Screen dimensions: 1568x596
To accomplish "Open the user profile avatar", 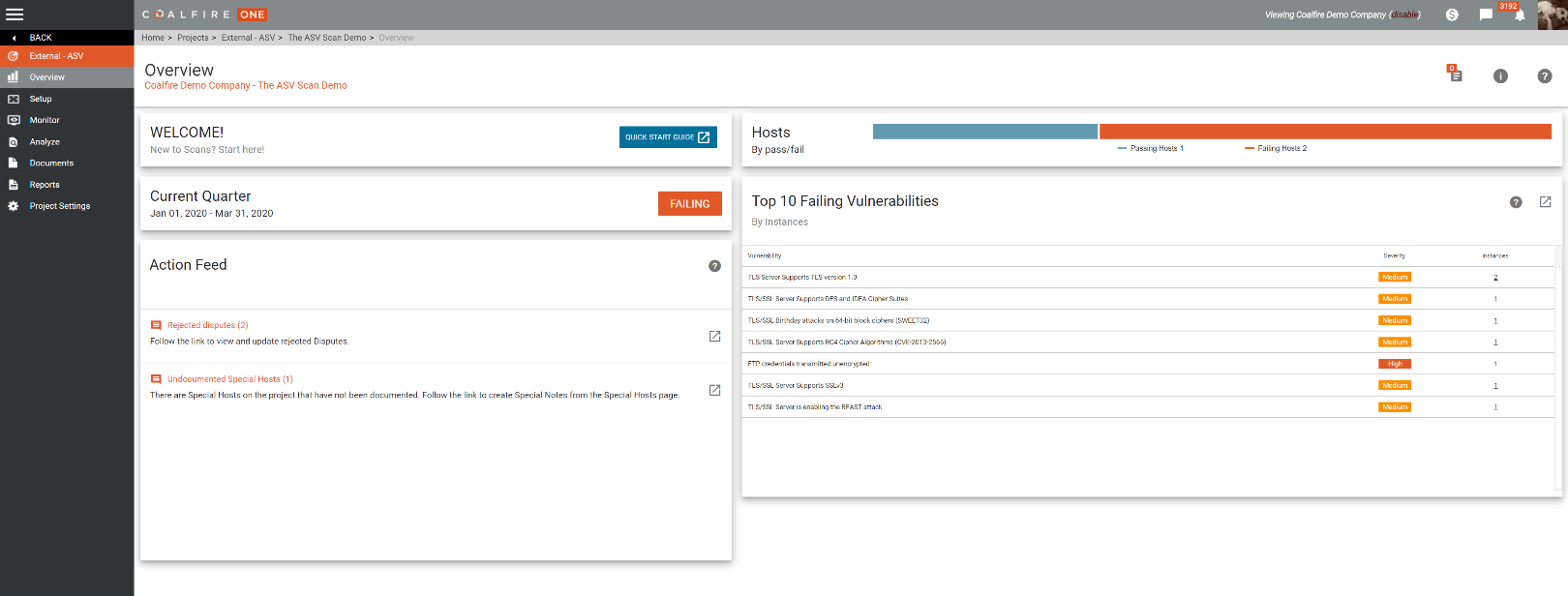I will [x=1553, y=15].
